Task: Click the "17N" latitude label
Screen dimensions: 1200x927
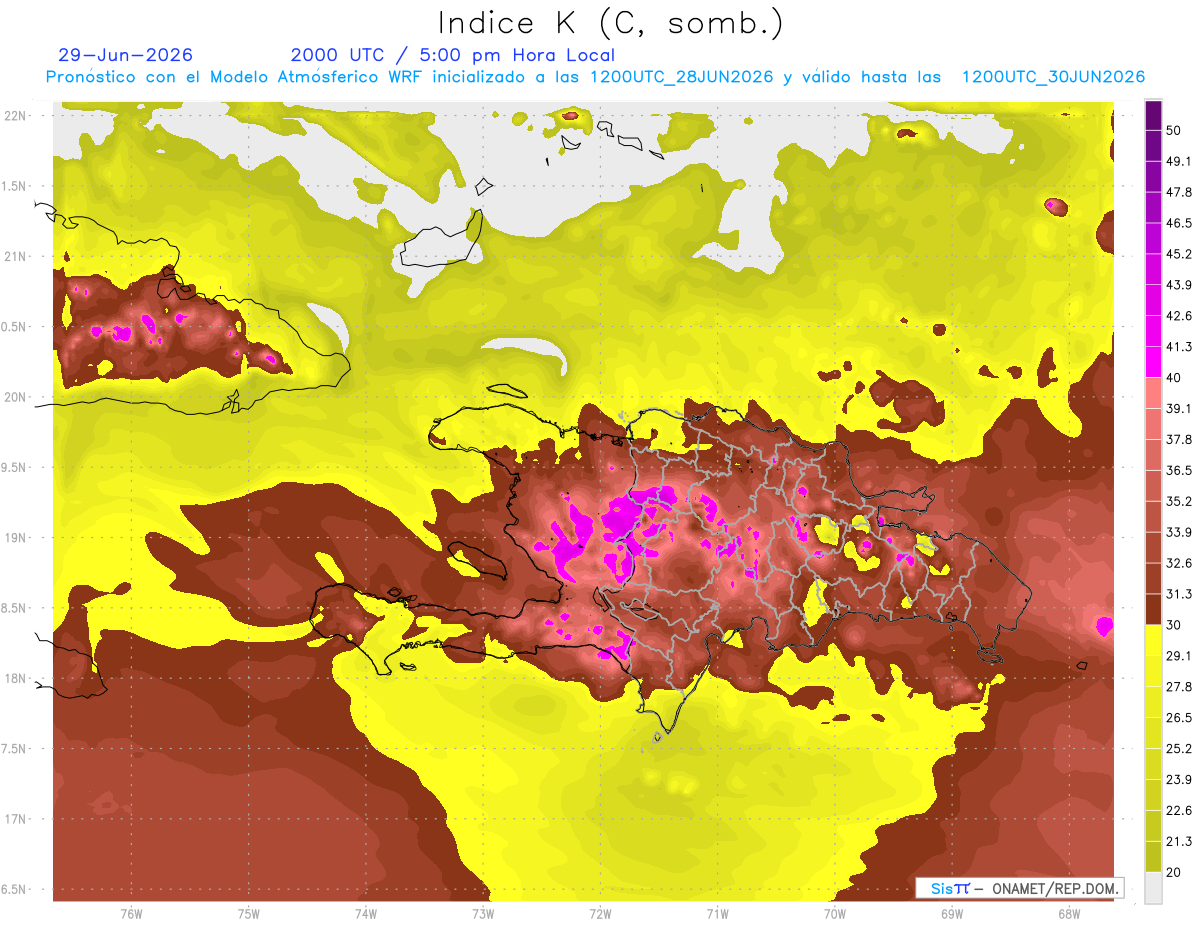Action: 17,819
